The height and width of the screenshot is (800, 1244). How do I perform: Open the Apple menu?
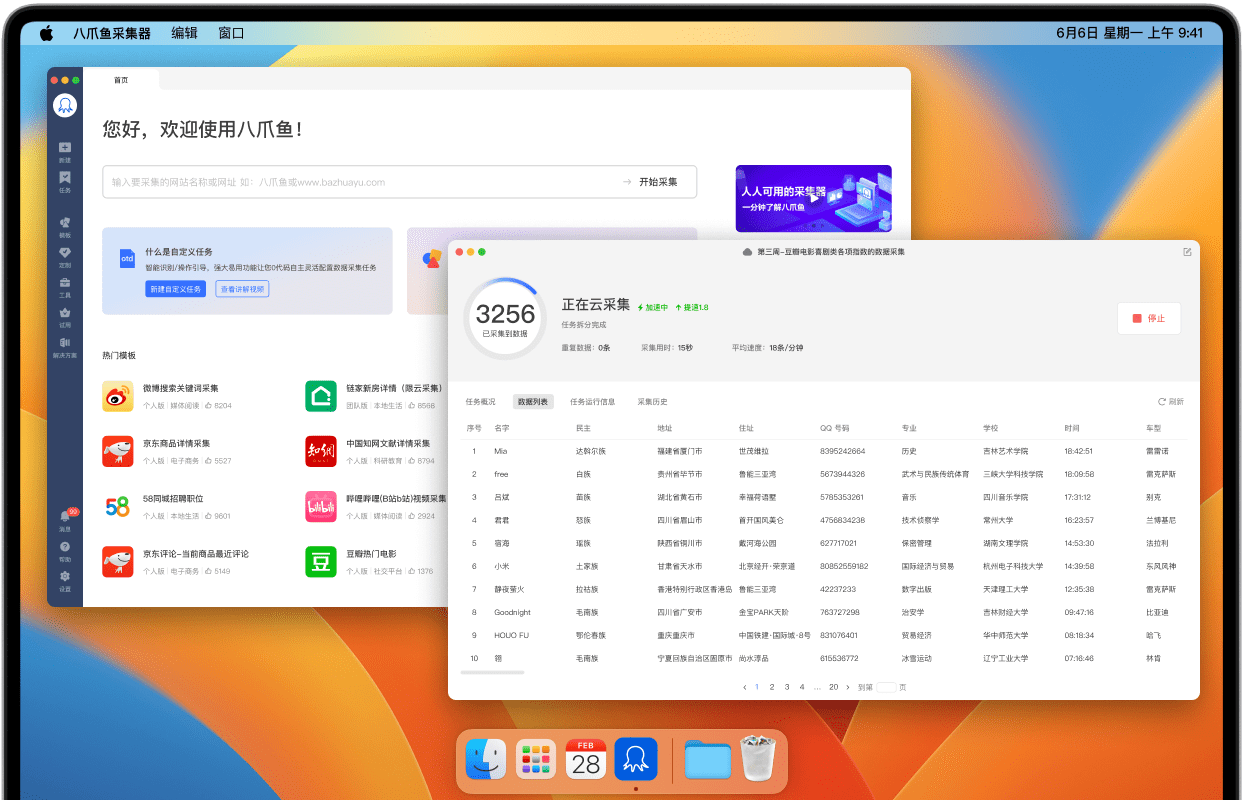[x=46, y=33]
